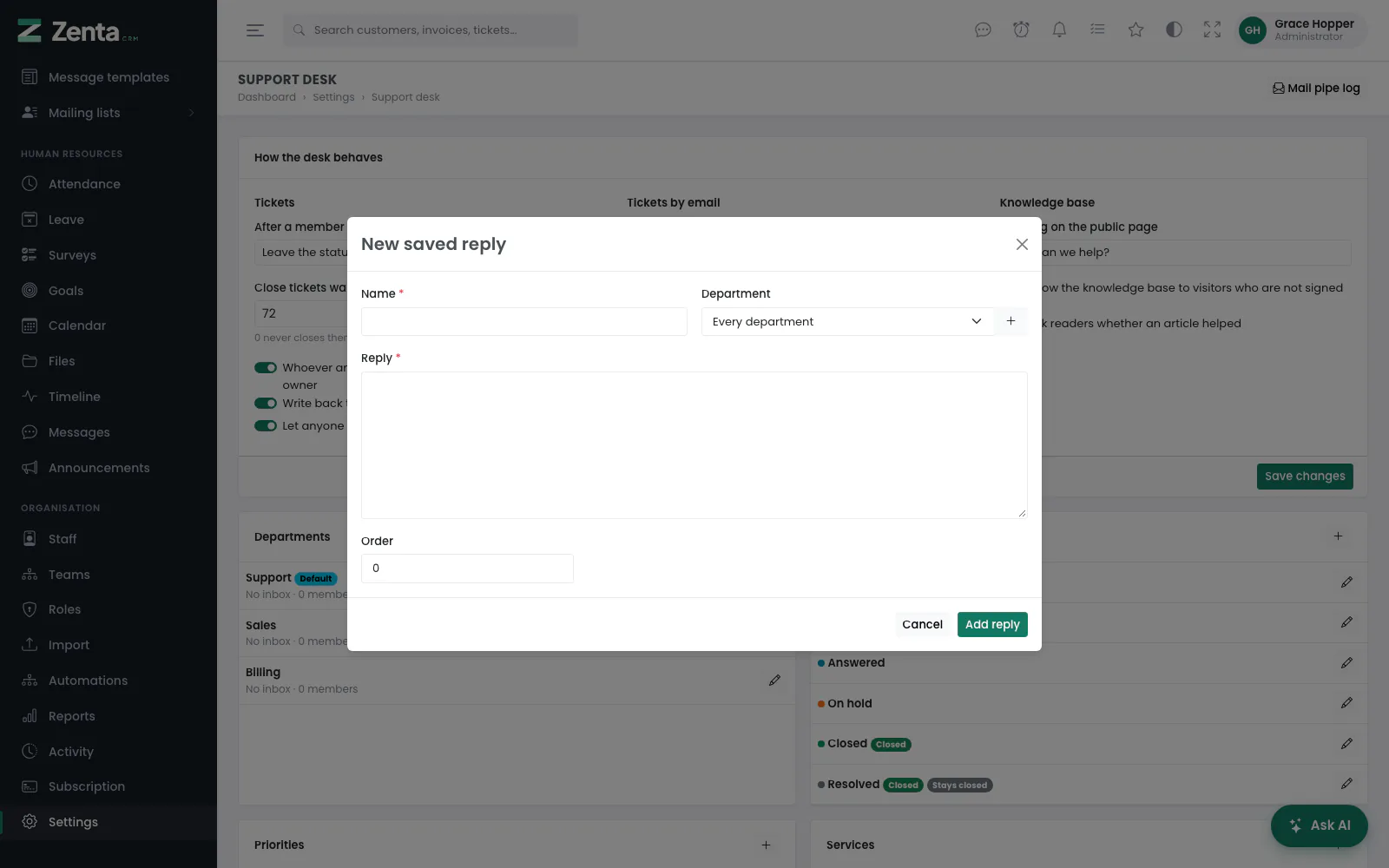Click the Cancel button
The height and width of the screenshot is (868, 1389).
(x=922, y=624)
